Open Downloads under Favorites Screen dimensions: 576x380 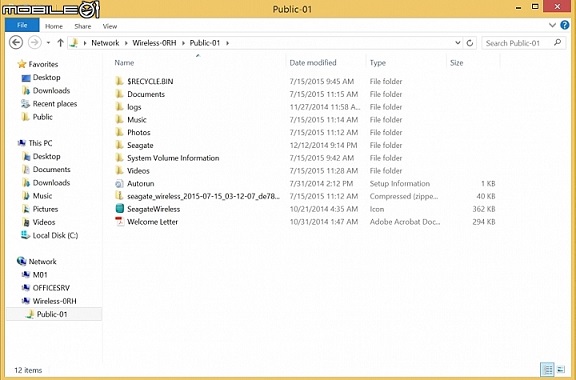click(x=51, y=90)
